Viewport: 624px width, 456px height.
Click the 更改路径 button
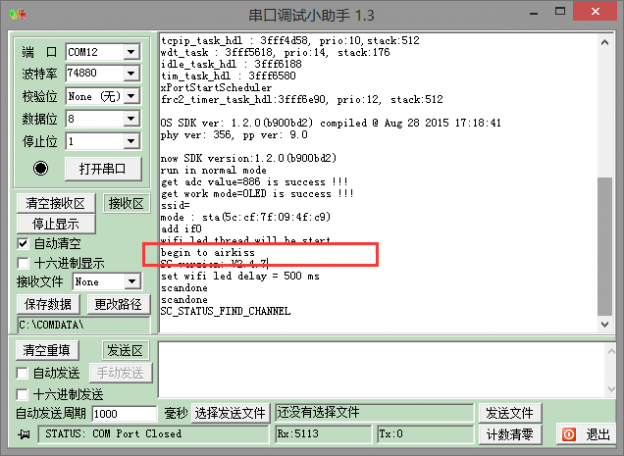point(118,304)
